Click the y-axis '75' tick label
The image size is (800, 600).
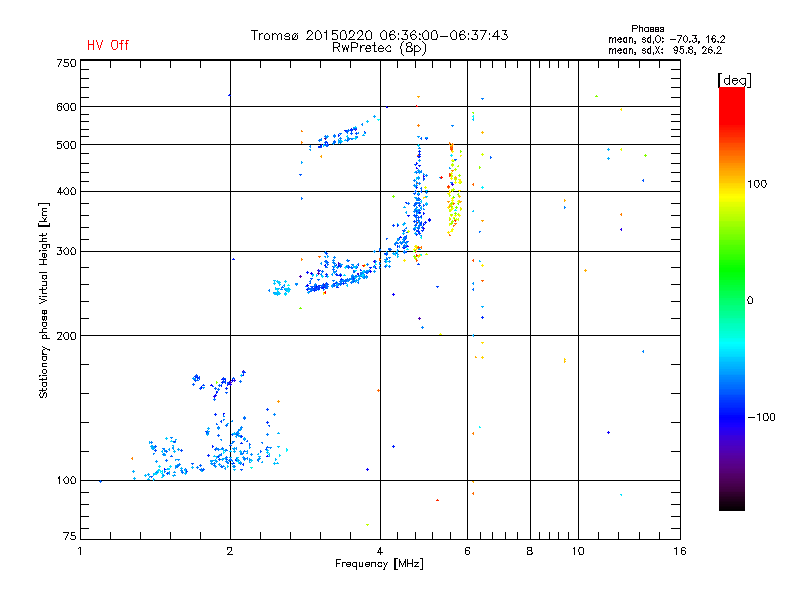point(70,536)
